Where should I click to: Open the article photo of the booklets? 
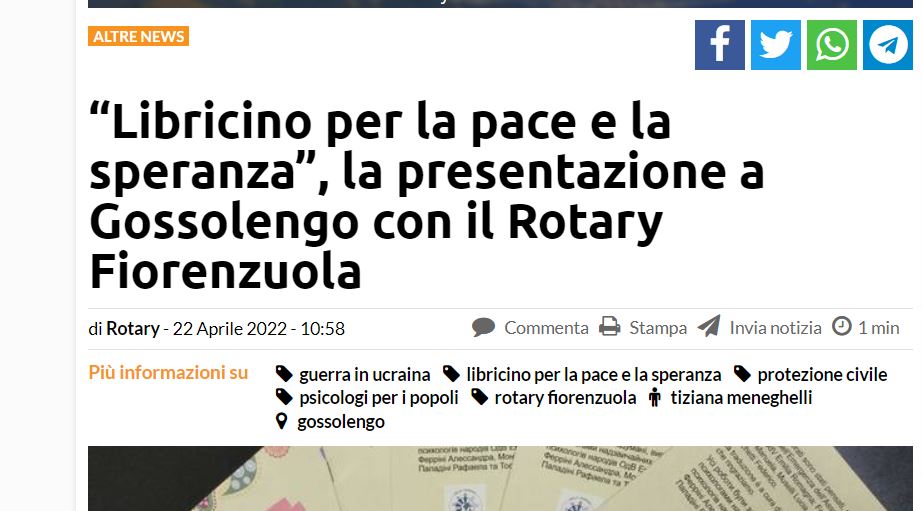tap(500, 478)
